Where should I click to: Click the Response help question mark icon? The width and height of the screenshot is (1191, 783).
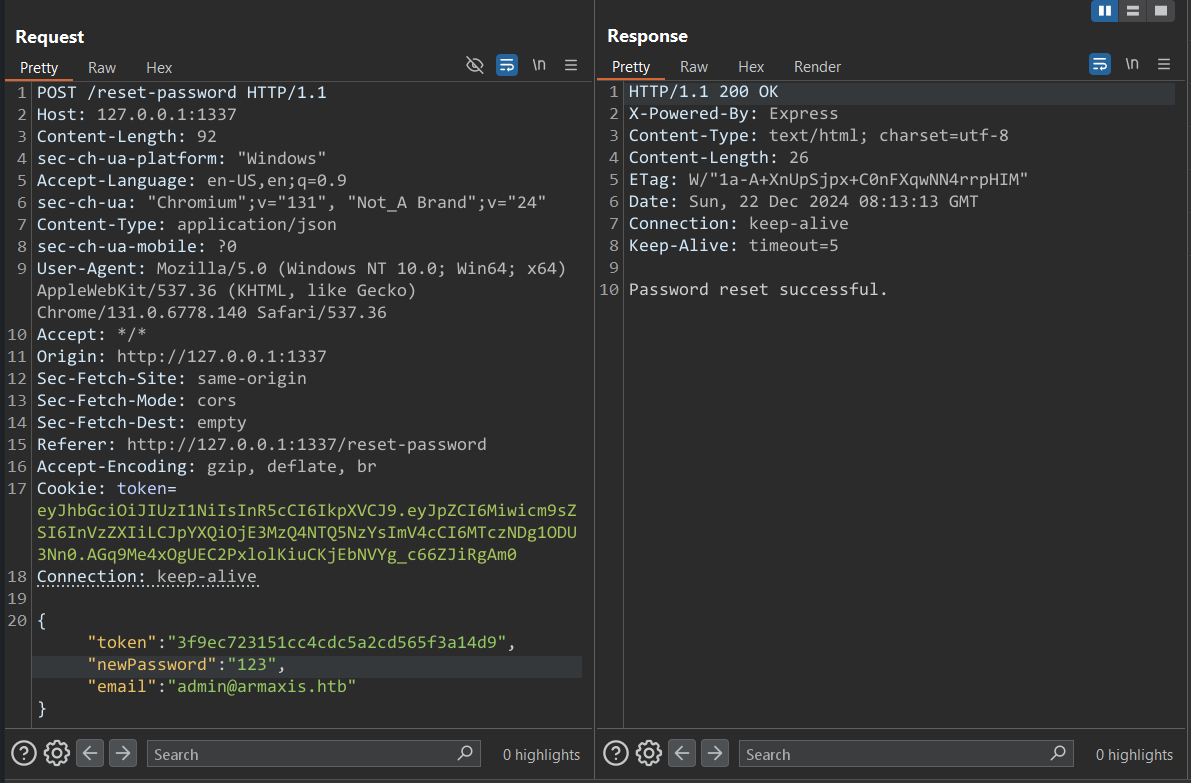(616, 753)
